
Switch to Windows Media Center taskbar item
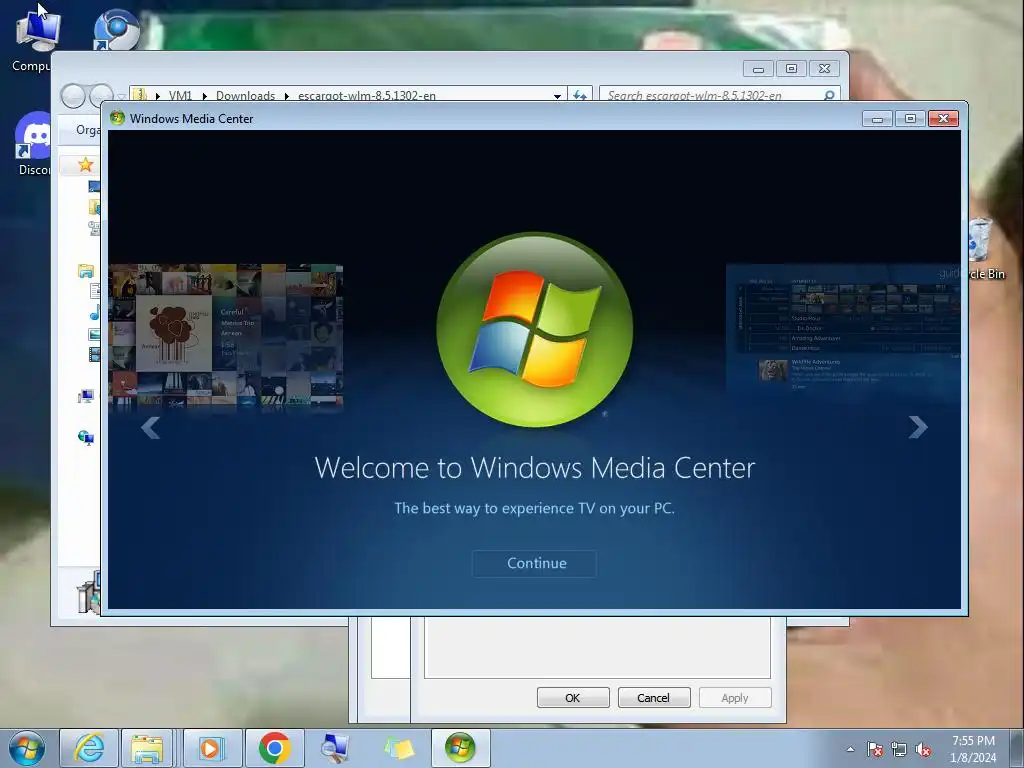[460, 748]
